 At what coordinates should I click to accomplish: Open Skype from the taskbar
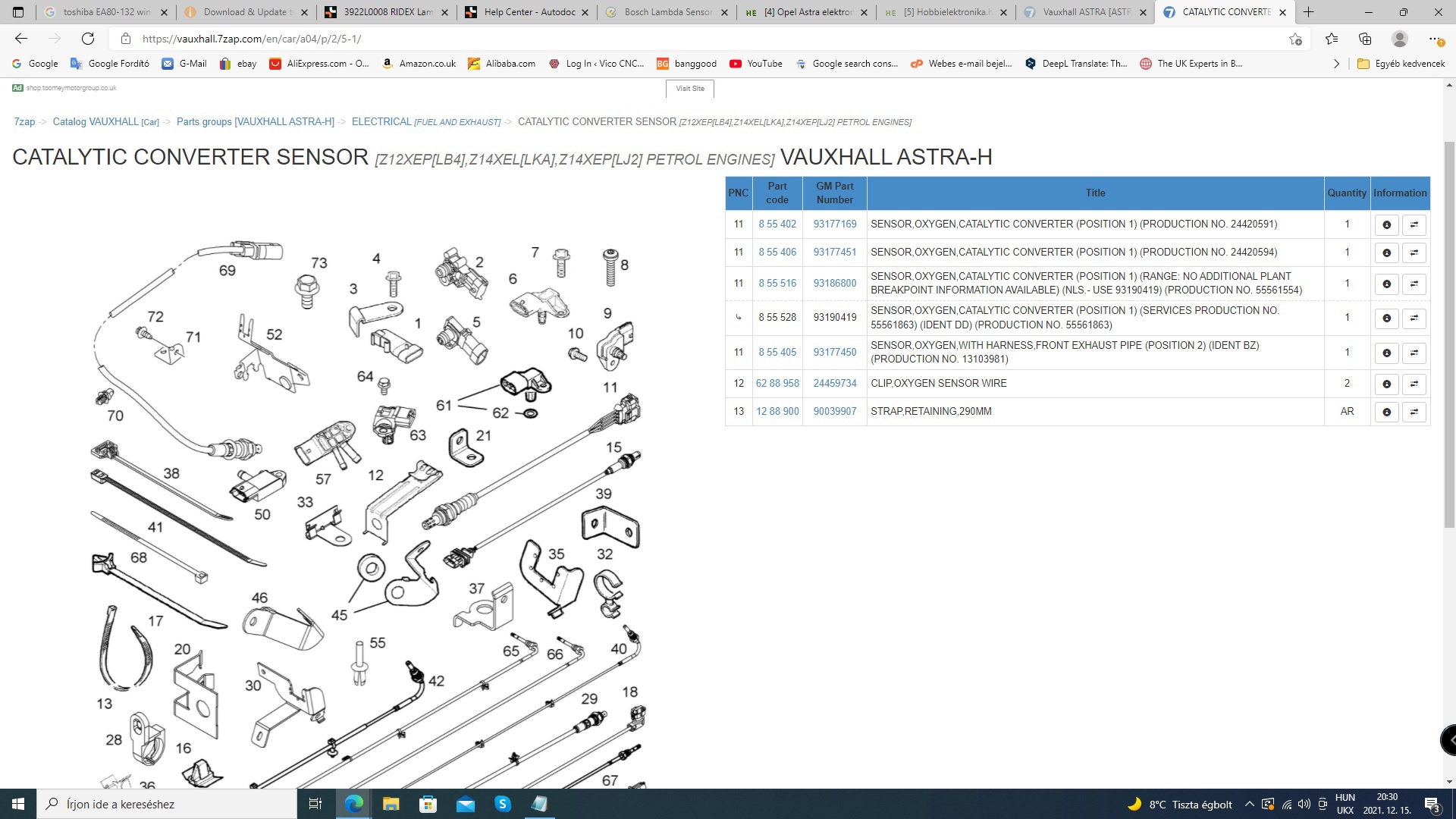[503, 804]
